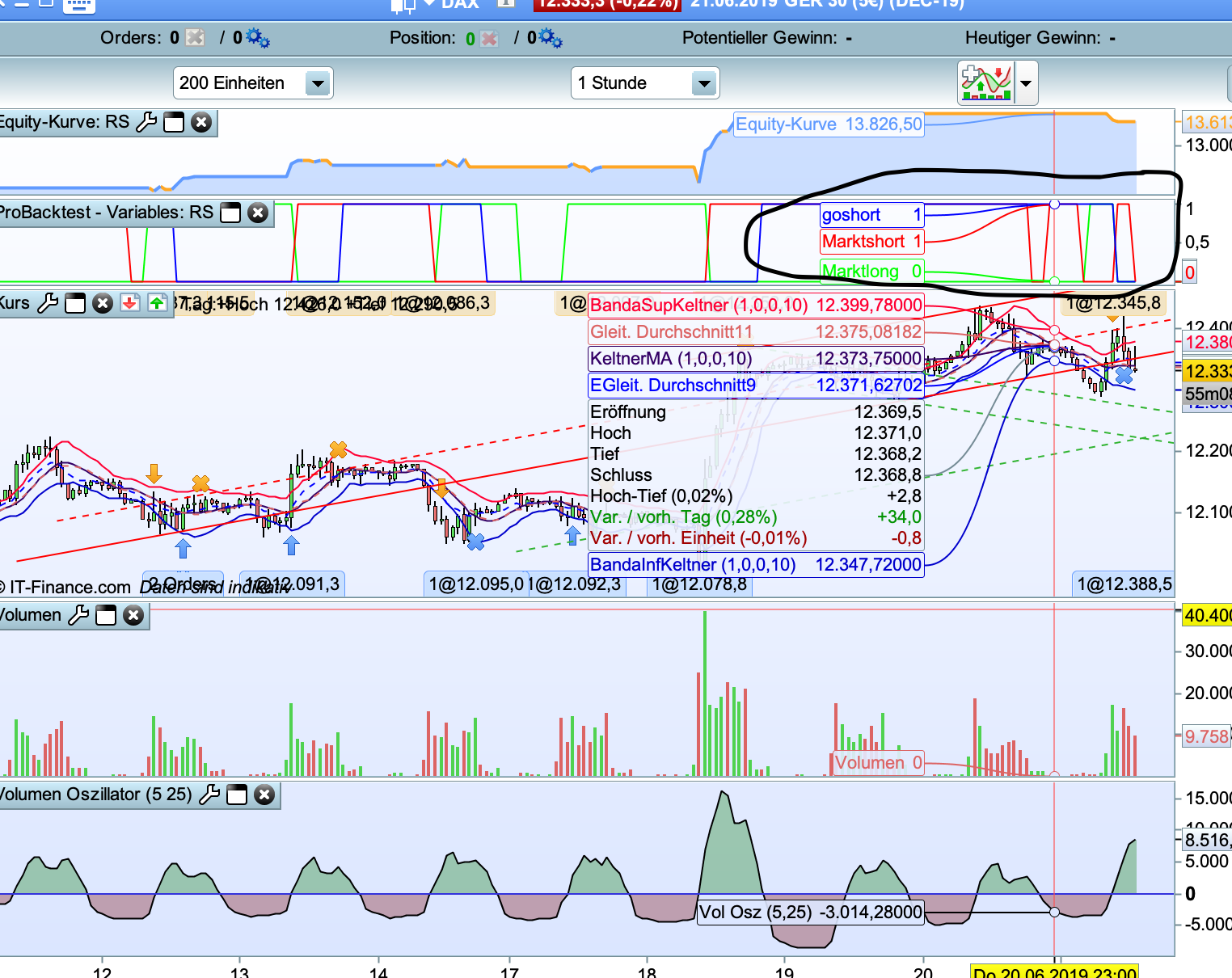Expand the 200 Einheiten dropdown
The width and height of the screenshot is (1232, 978).
click(x=318, y=83)
